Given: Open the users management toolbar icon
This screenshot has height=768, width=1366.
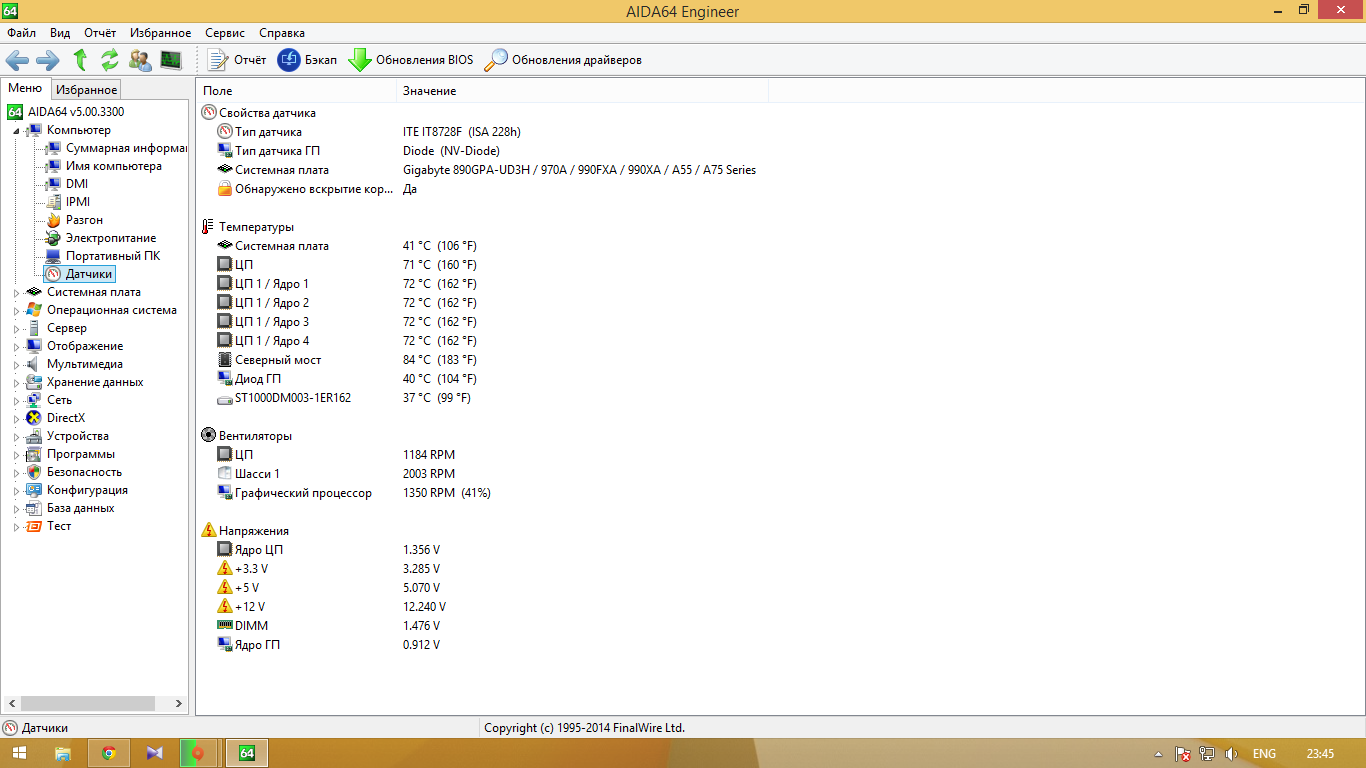Looking at the screenshot, I should pyautogui.click(x=140, y=60).
